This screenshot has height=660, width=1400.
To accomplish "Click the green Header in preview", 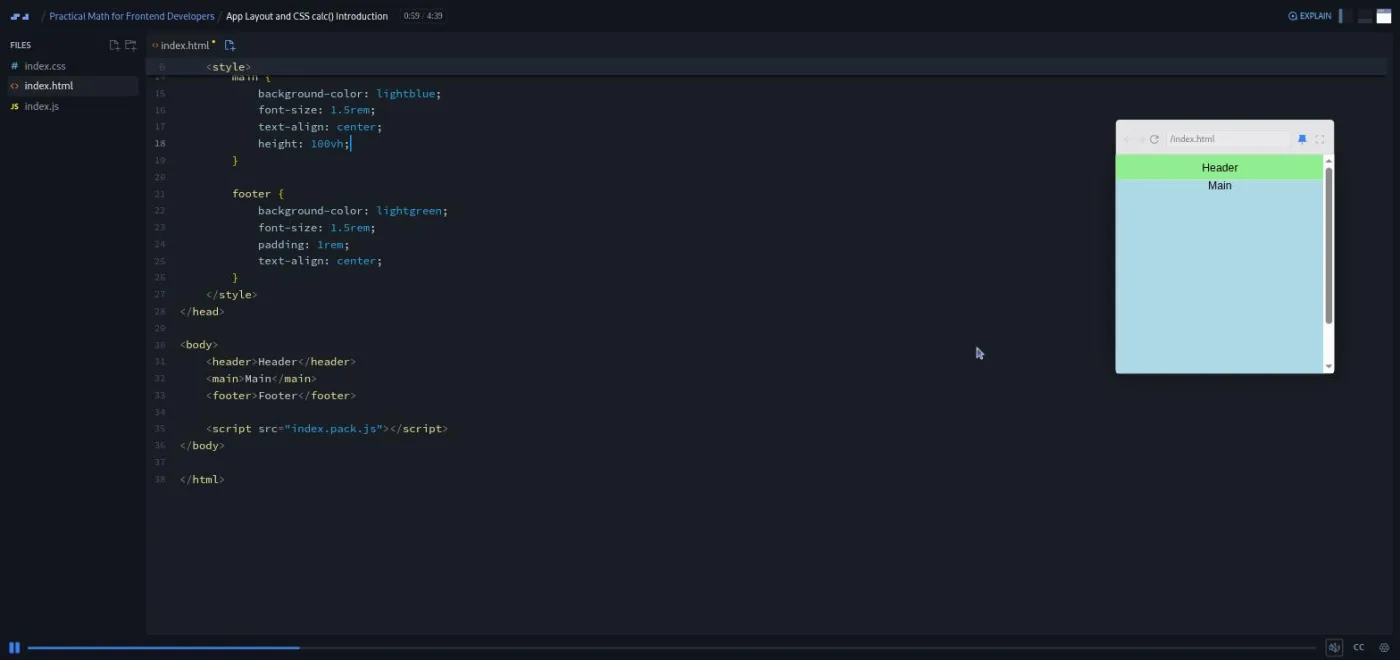I will click(1220, 167).
